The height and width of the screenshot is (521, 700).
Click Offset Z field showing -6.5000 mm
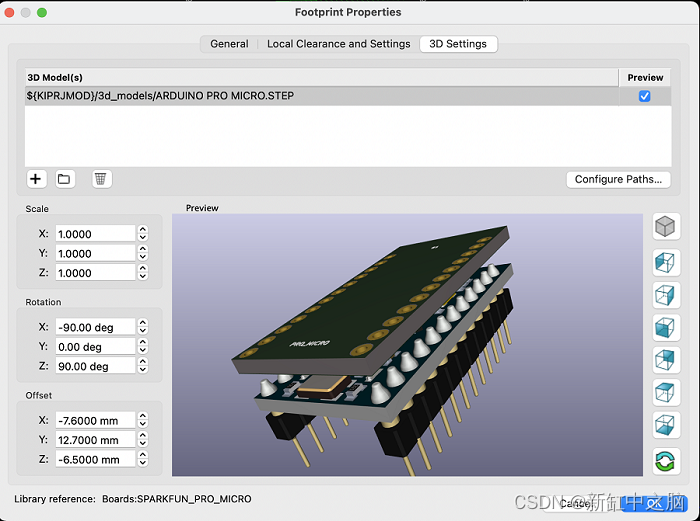(95, 459)
